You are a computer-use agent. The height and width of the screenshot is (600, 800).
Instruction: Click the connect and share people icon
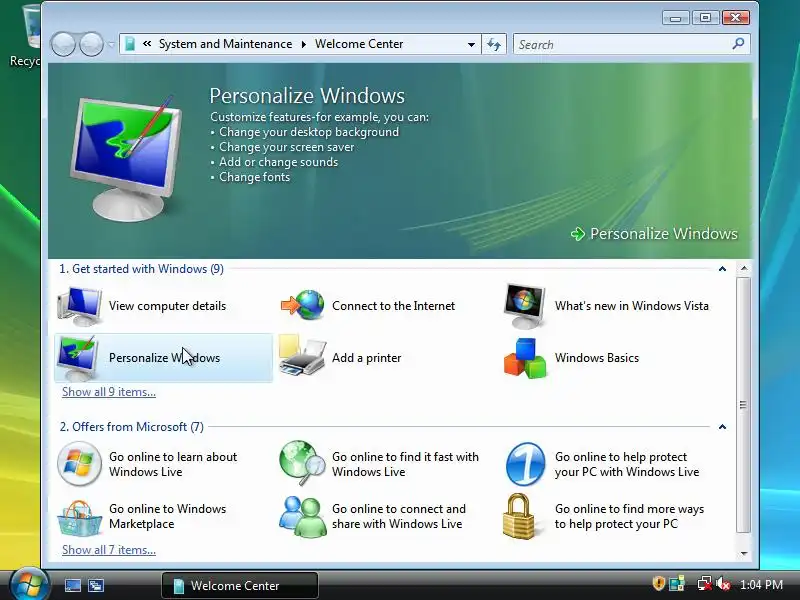(x=303, y=516)
